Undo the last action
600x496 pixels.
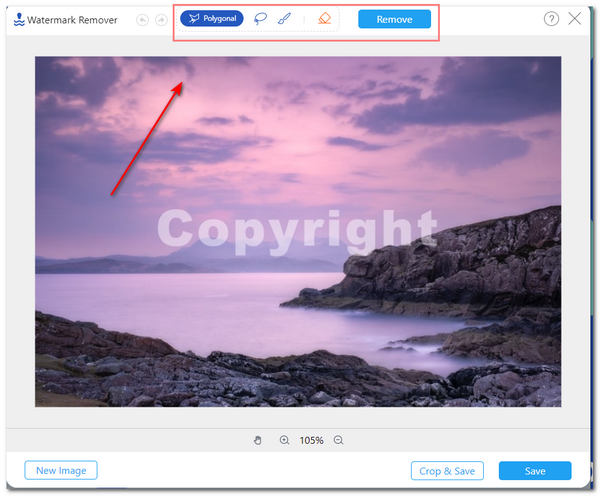pos(142,20)
